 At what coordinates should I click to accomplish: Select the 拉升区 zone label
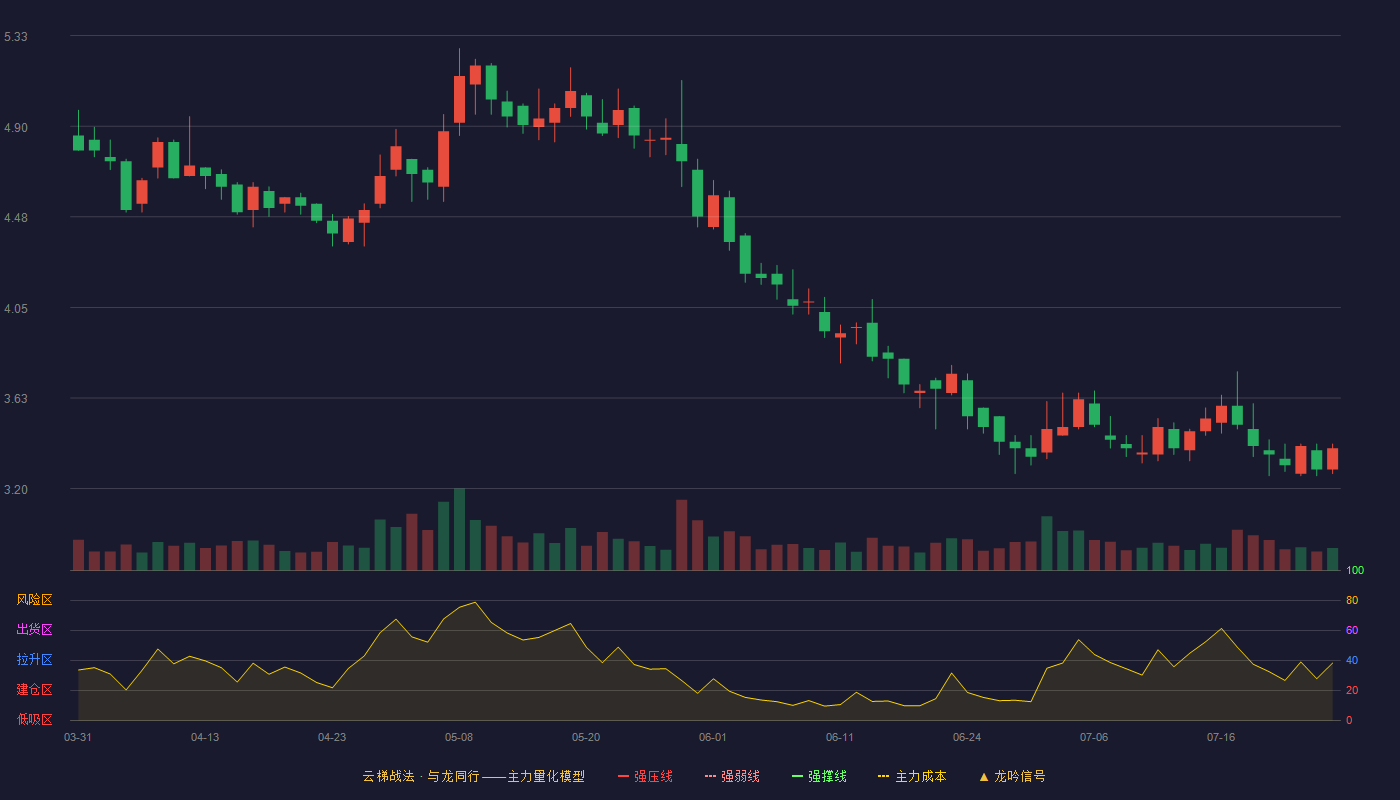[34, 660]
